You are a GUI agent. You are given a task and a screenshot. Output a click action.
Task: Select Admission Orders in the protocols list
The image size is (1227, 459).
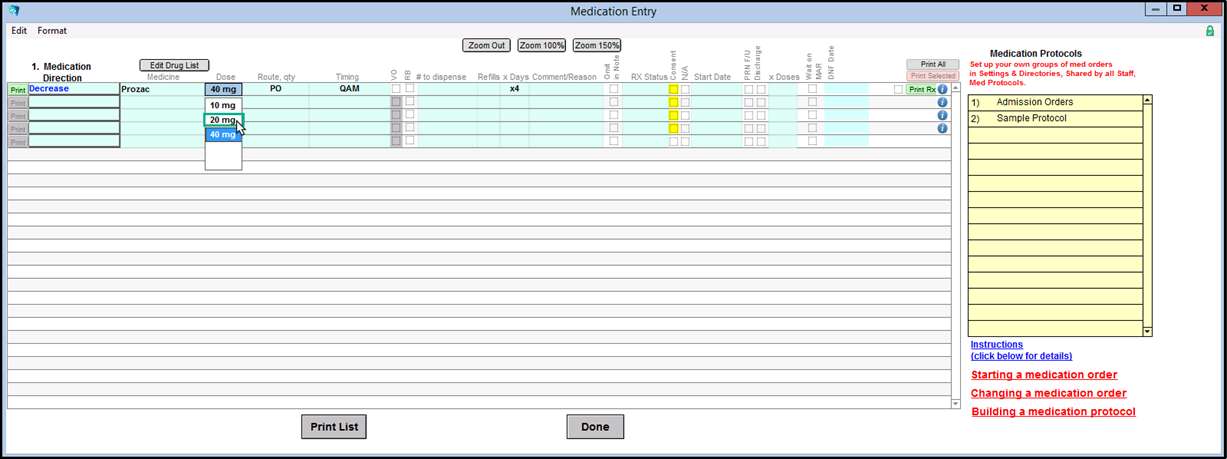pos(1034,102)
